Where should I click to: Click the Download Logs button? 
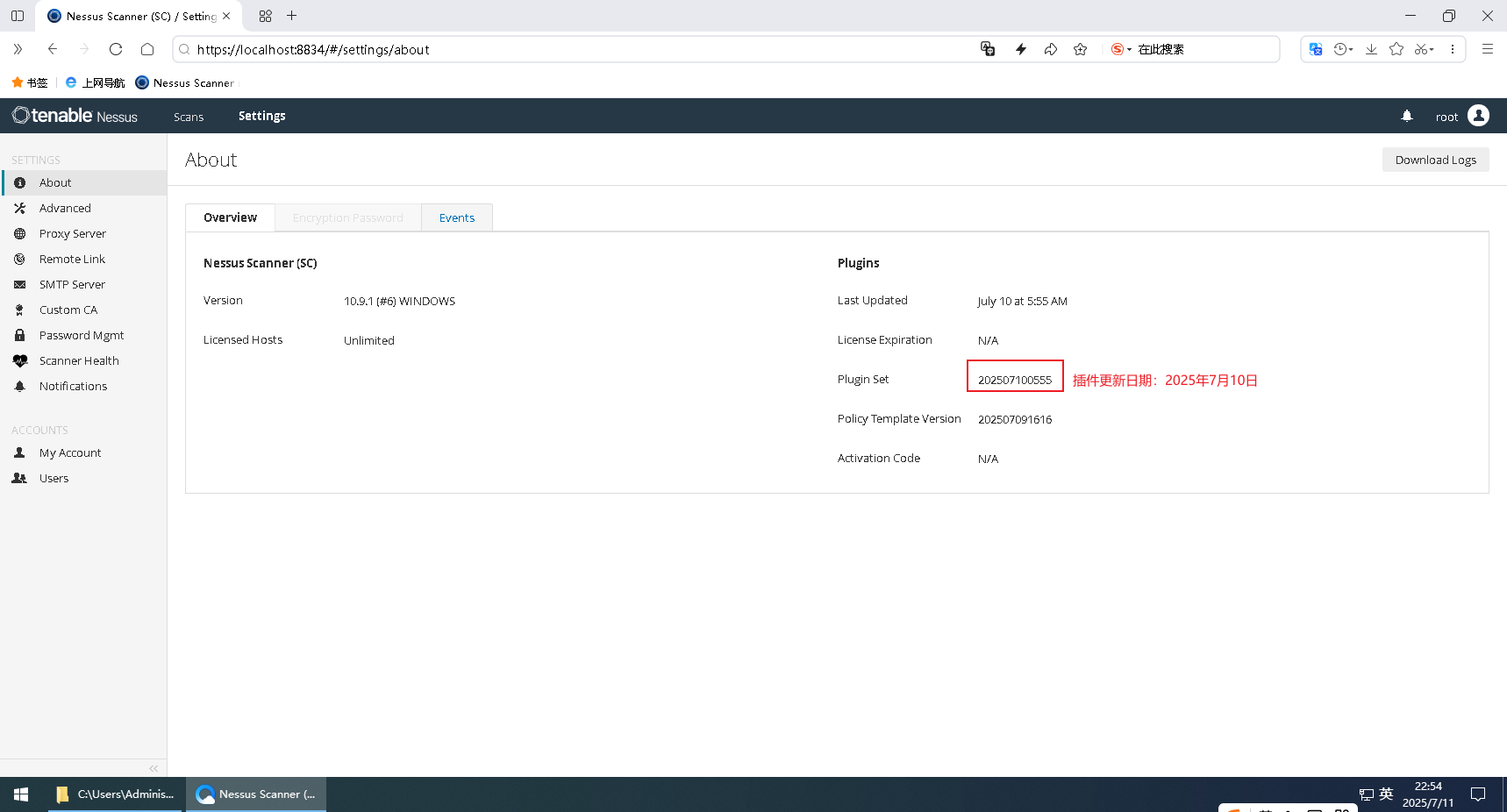pos(1436,160)
